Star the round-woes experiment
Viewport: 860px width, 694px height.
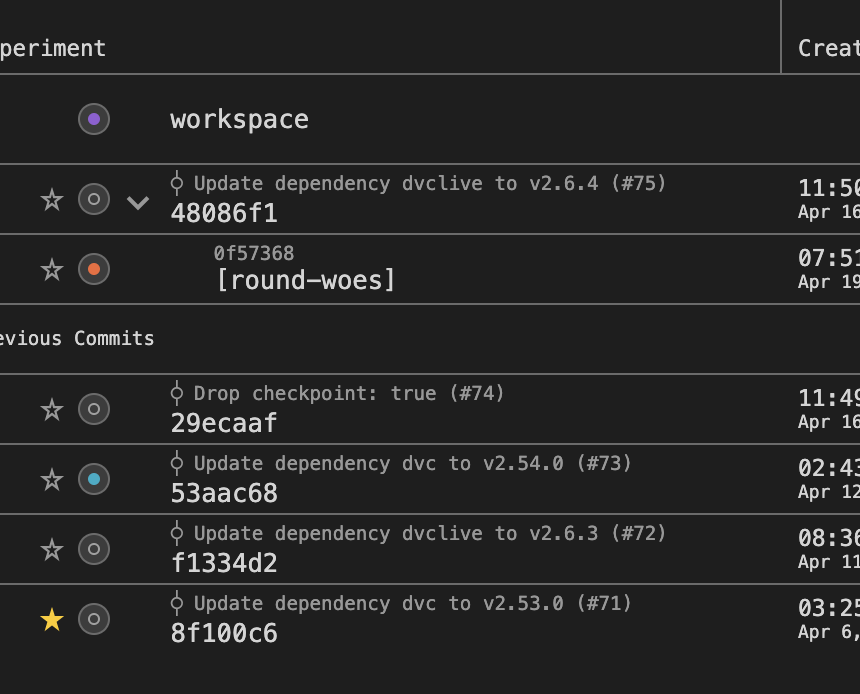(52, 269)
